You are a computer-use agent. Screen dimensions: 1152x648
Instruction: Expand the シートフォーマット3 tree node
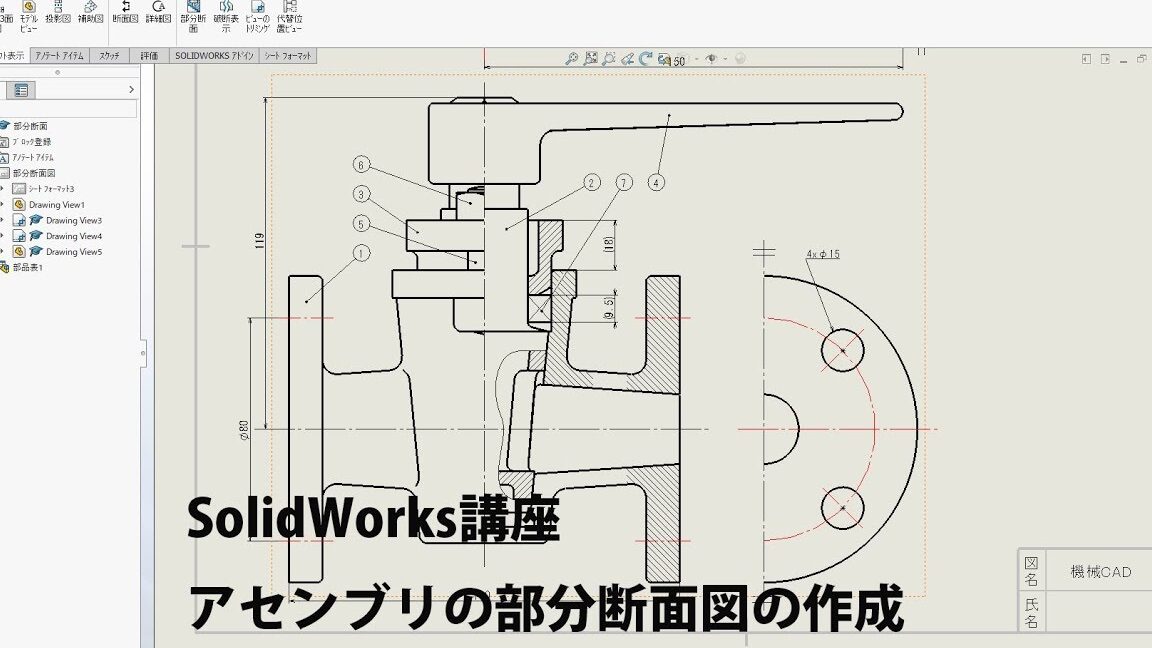(x=3, y=189)
